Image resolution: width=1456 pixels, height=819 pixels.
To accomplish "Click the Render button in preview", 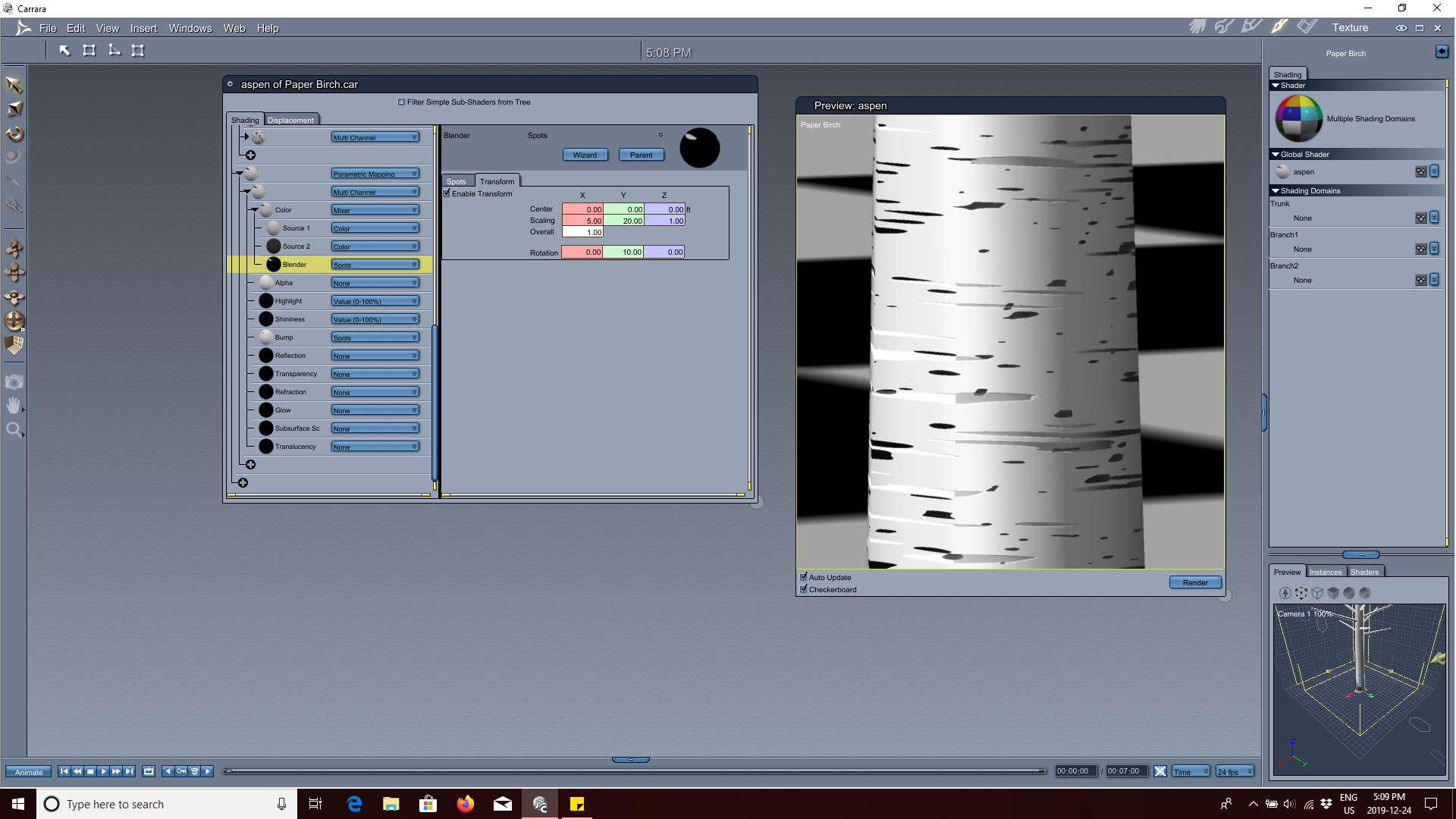I will tap(1194, 582).
